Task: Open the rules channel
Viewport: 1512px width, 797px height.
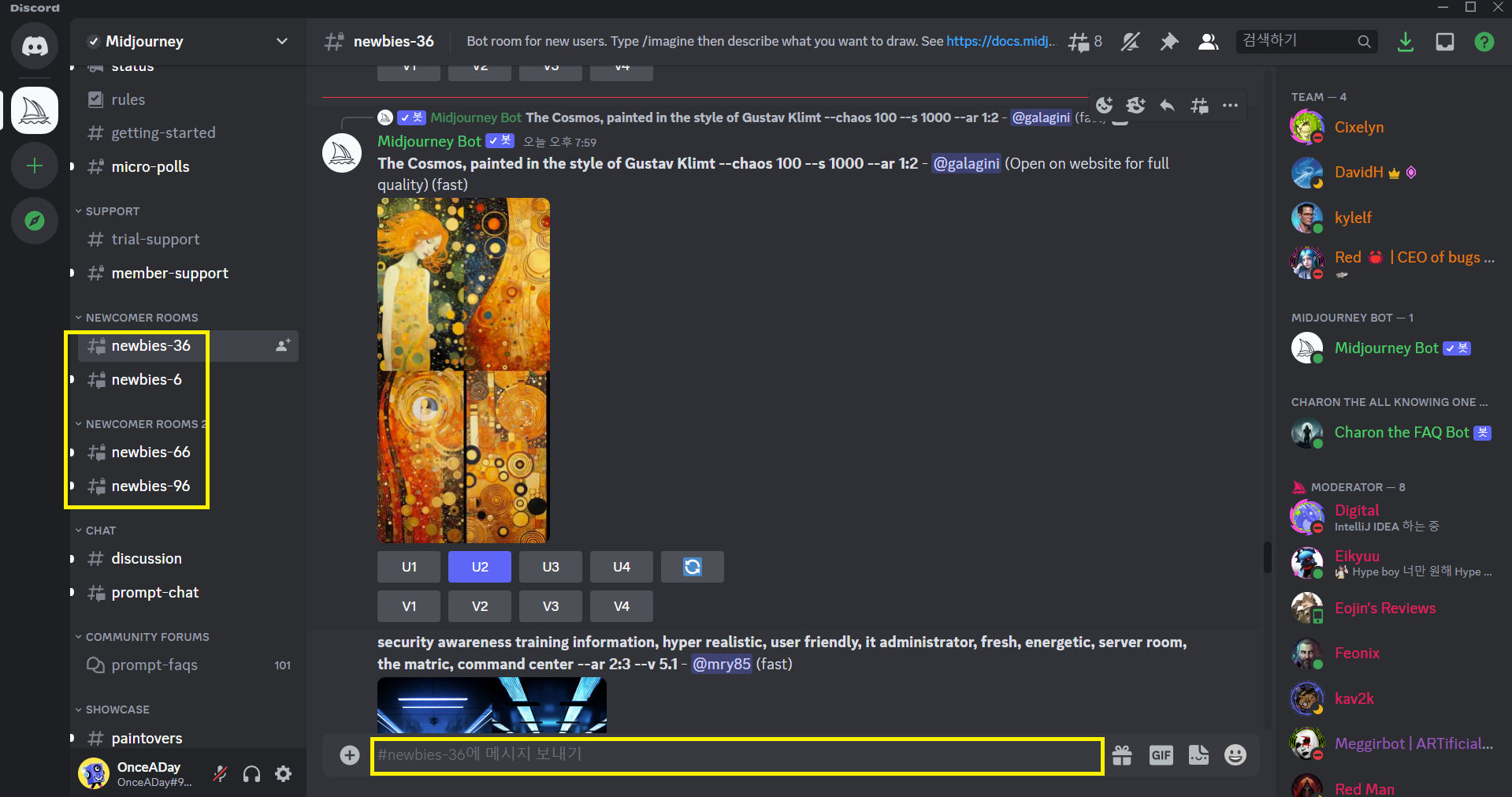Action: click(x=188, y=99)
